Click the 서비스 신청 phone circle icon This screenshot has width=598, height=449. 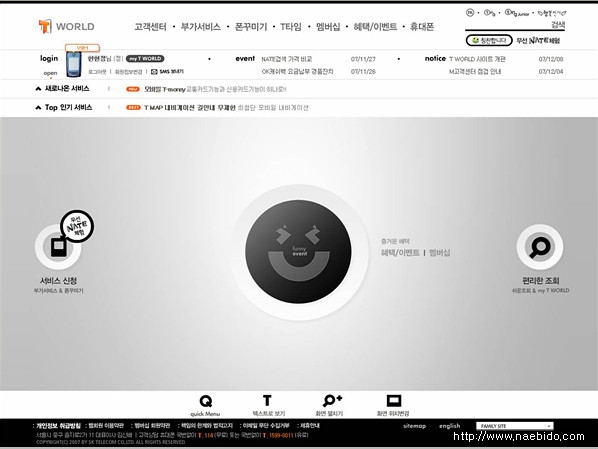(x=58, y=247)
